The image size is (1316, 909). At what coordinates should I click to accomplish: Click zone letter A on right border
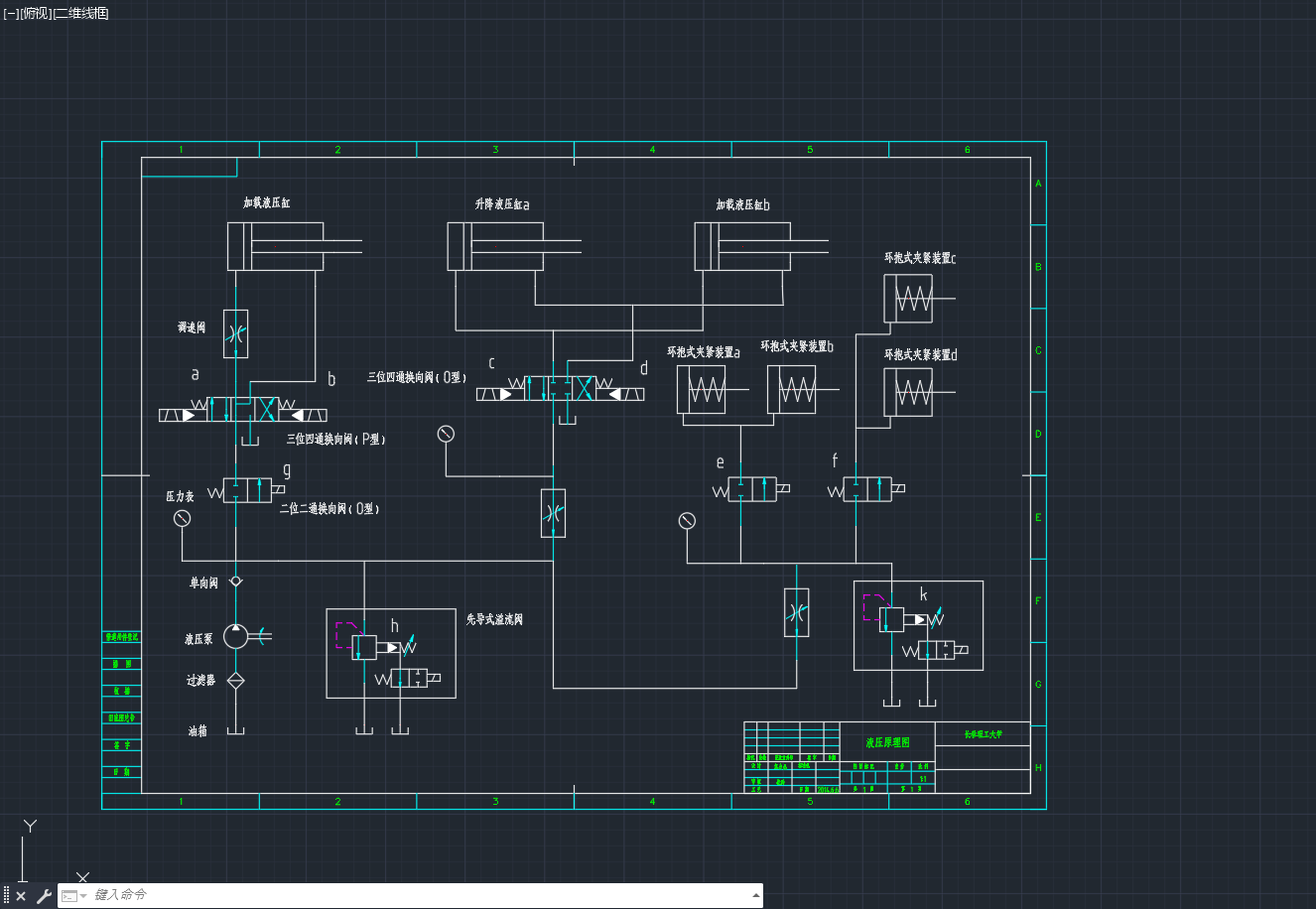pos(1038,184)
